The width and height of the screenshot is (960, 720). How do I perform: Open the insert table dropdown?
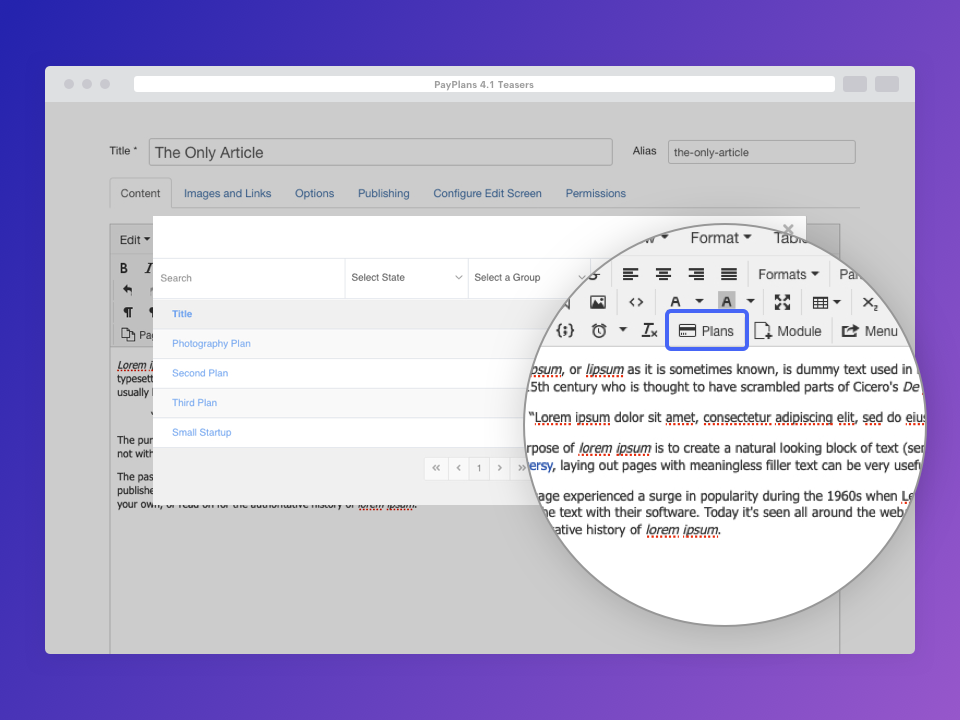coord(826,302)
